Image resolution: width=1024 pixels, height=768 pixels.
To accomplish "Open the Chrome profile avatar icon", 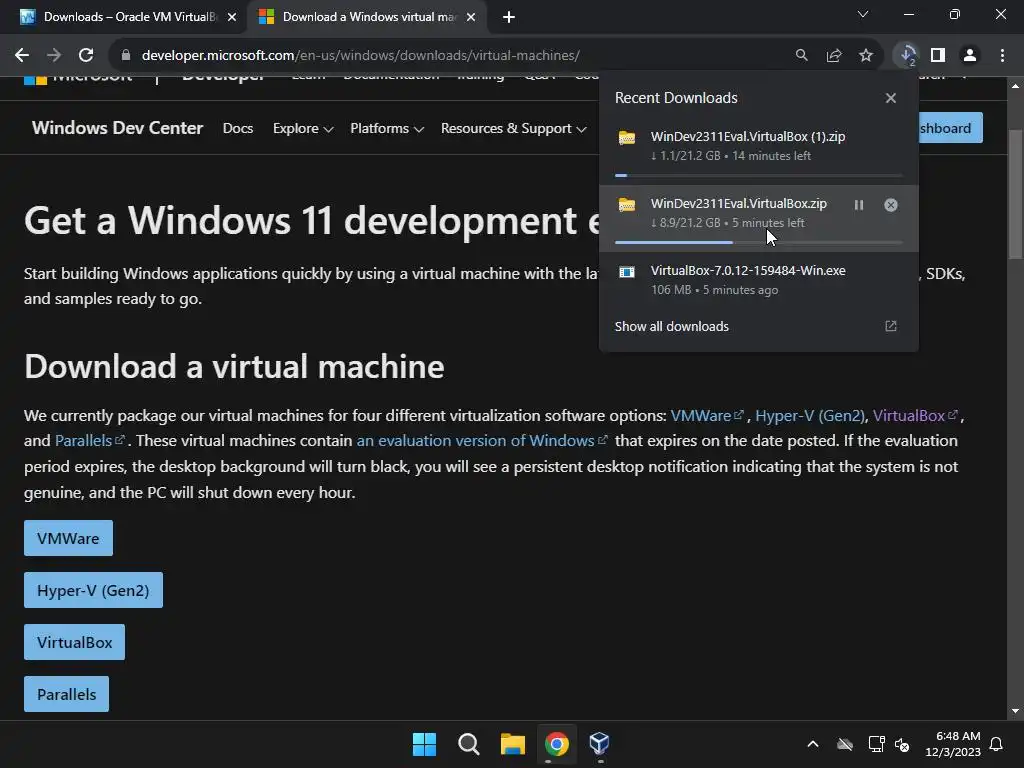I will pyautogui.click(x=970, y=56).
